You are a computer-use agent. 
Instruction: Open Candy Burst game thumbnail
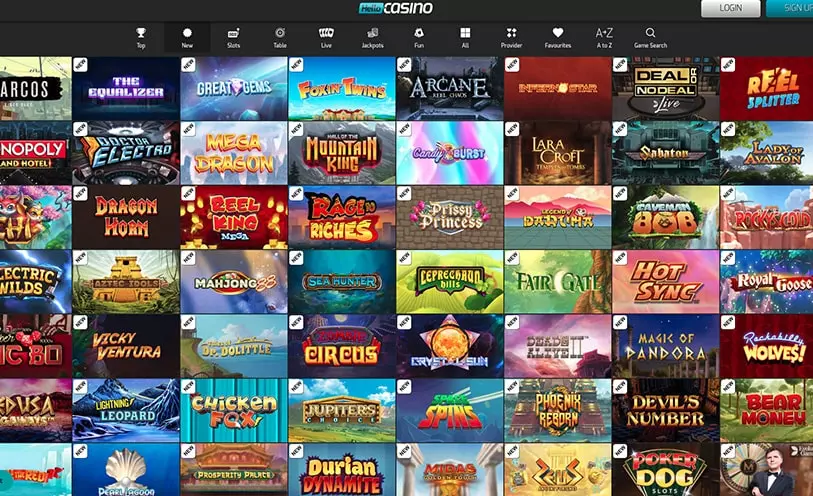[x=450, y=153]
